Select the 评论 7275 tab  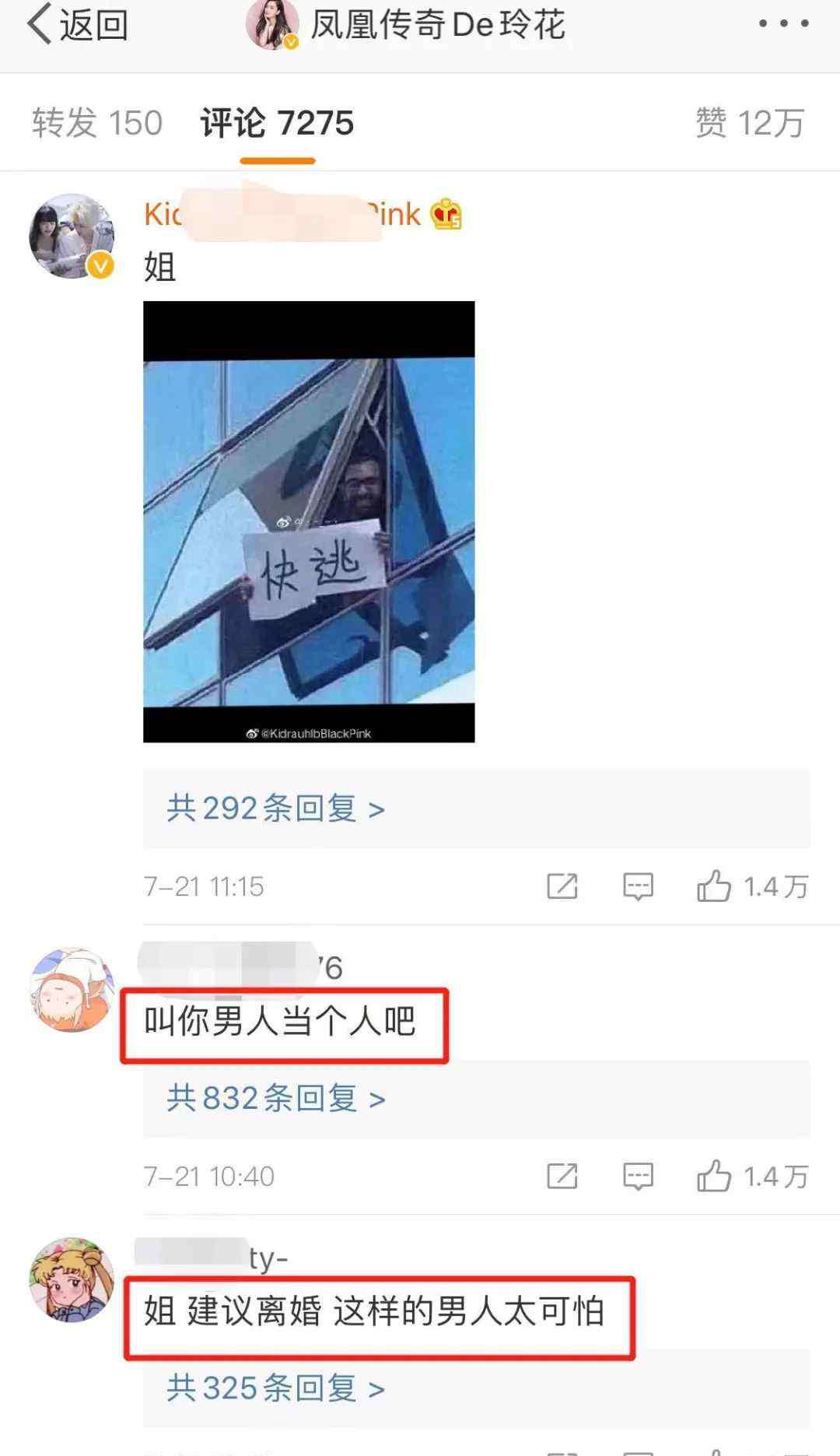click(277, 123)
